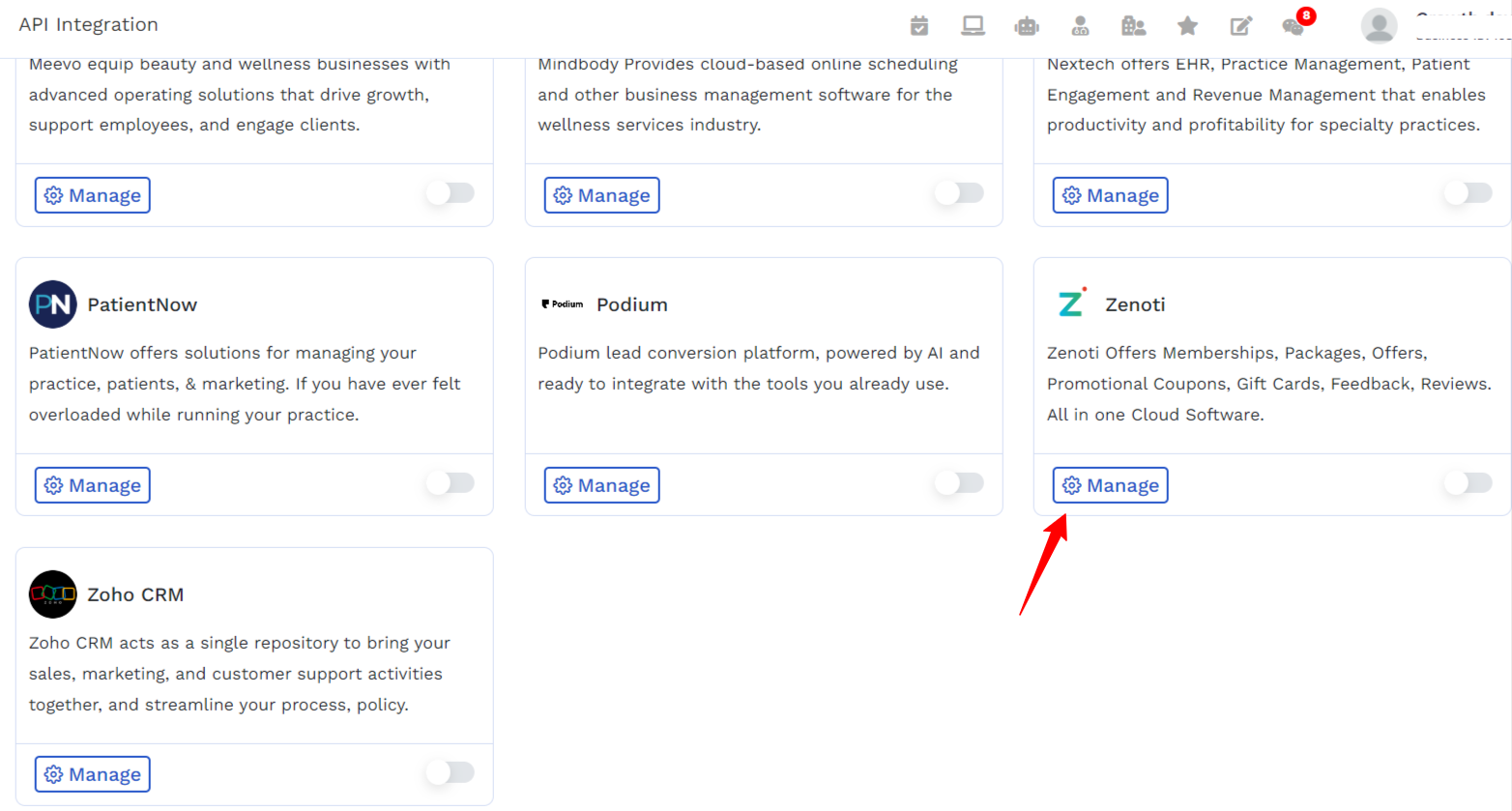Open the calendar check icon in header

919,26
